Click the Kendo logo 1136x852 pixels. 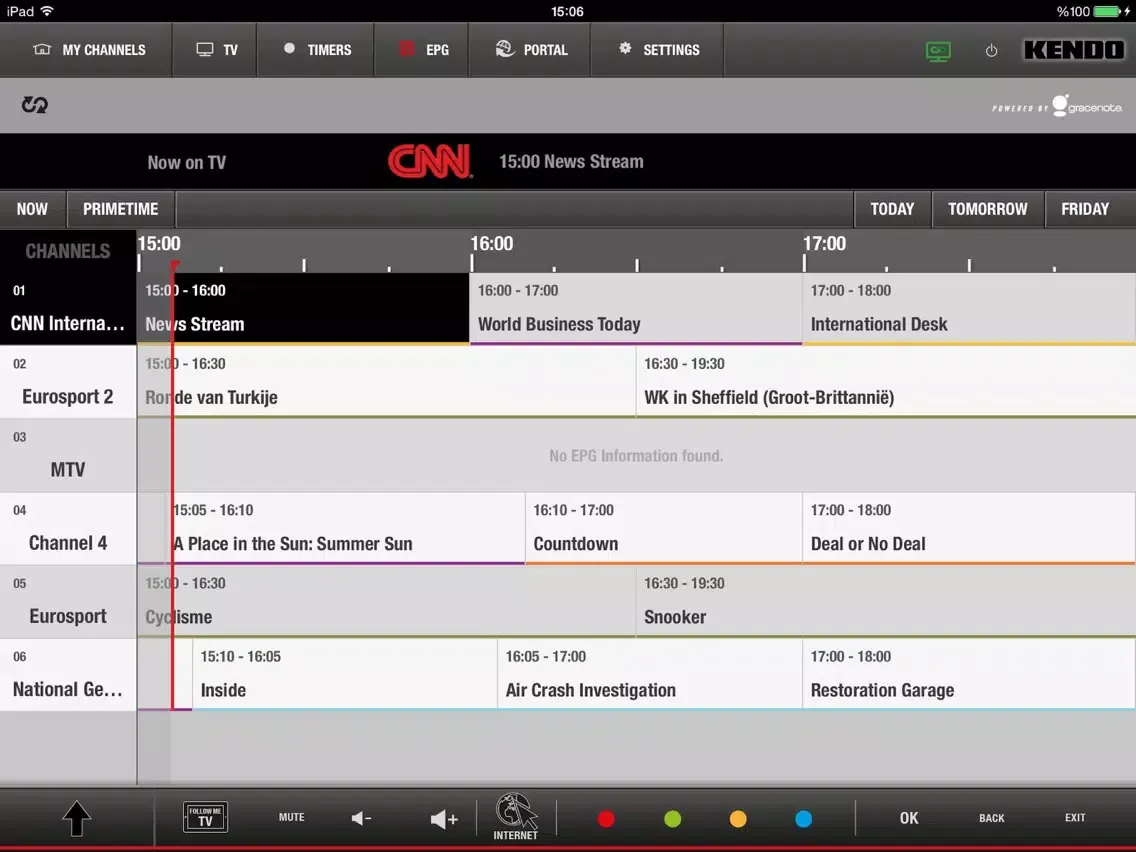click(1074, 50)
